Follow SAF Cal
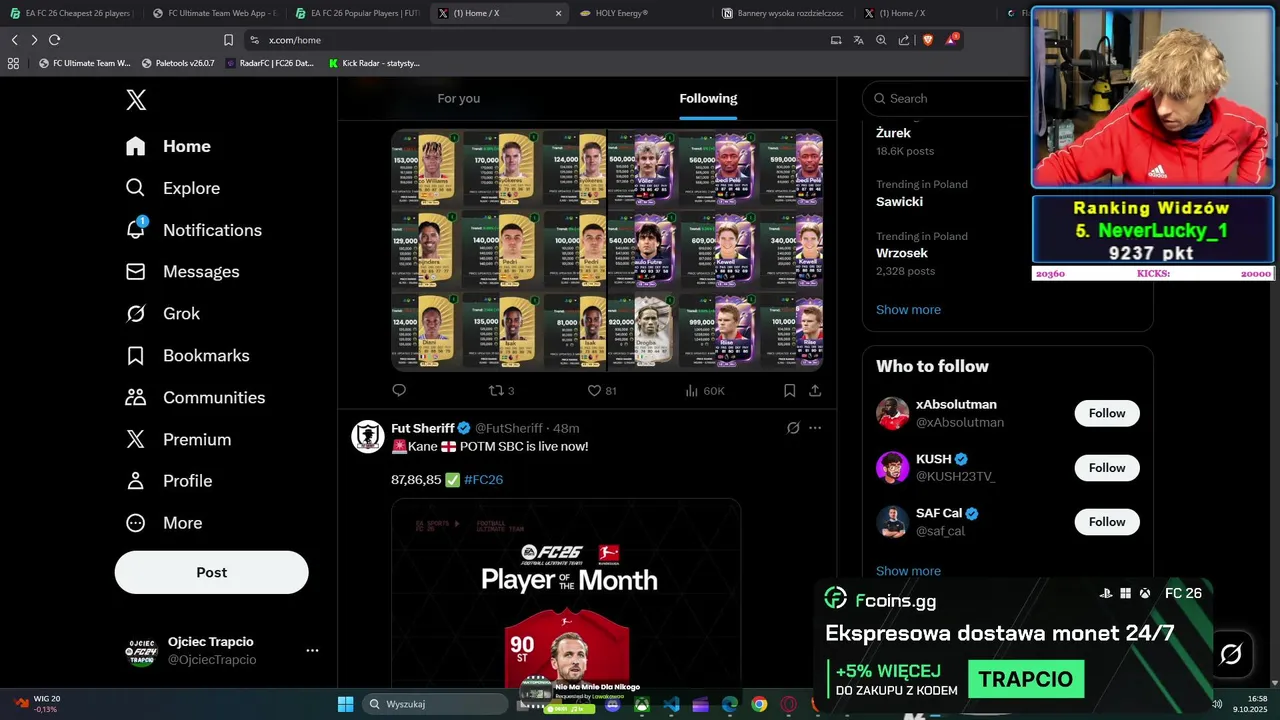Image resolution: width=1280 pixels, height=720 pixels. coord(1107,522)
